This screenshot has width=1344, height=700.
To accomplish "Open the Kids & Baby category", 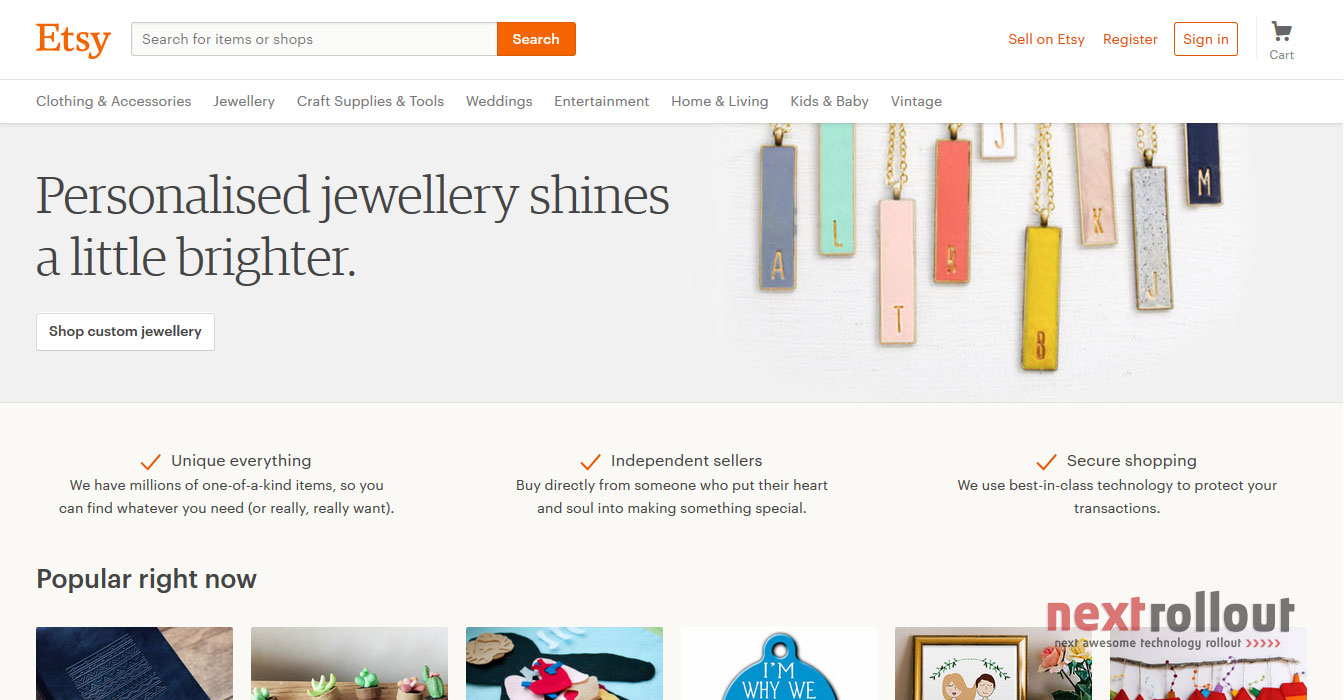I will (x=829, y=101).
